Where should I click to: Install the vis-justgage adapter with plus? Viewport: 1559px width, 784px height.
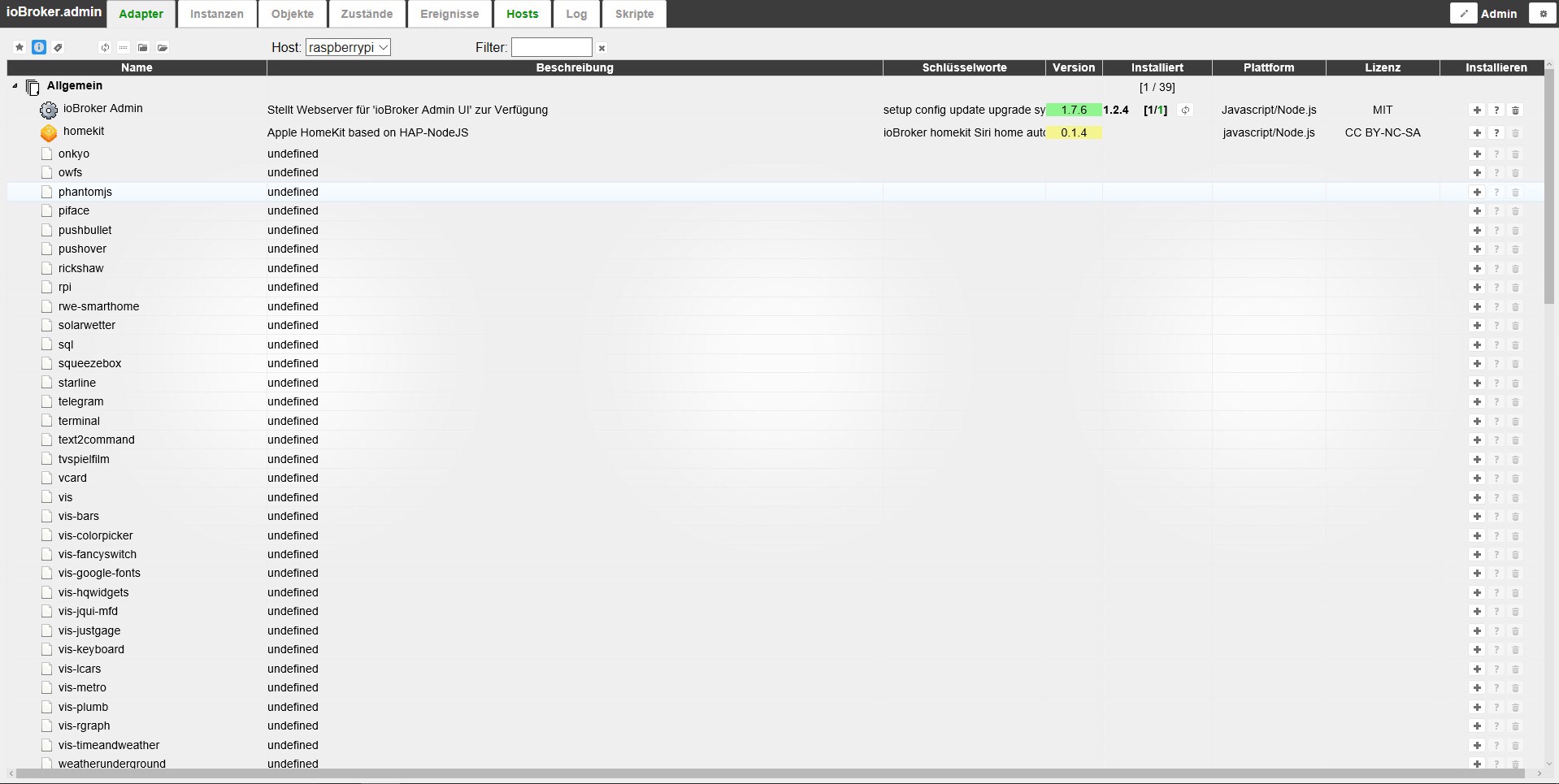[x=1477, y=630]
